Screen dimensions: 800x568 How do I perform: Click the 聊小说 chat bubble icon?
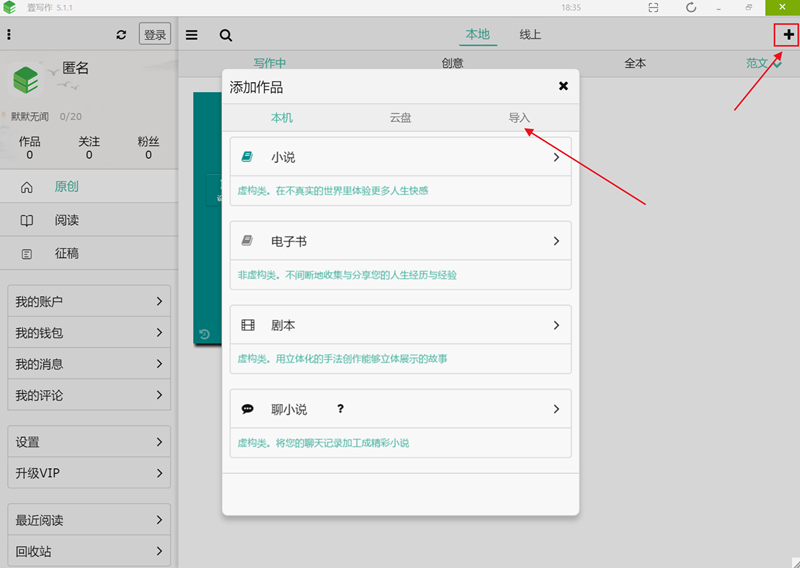point(247,409)
